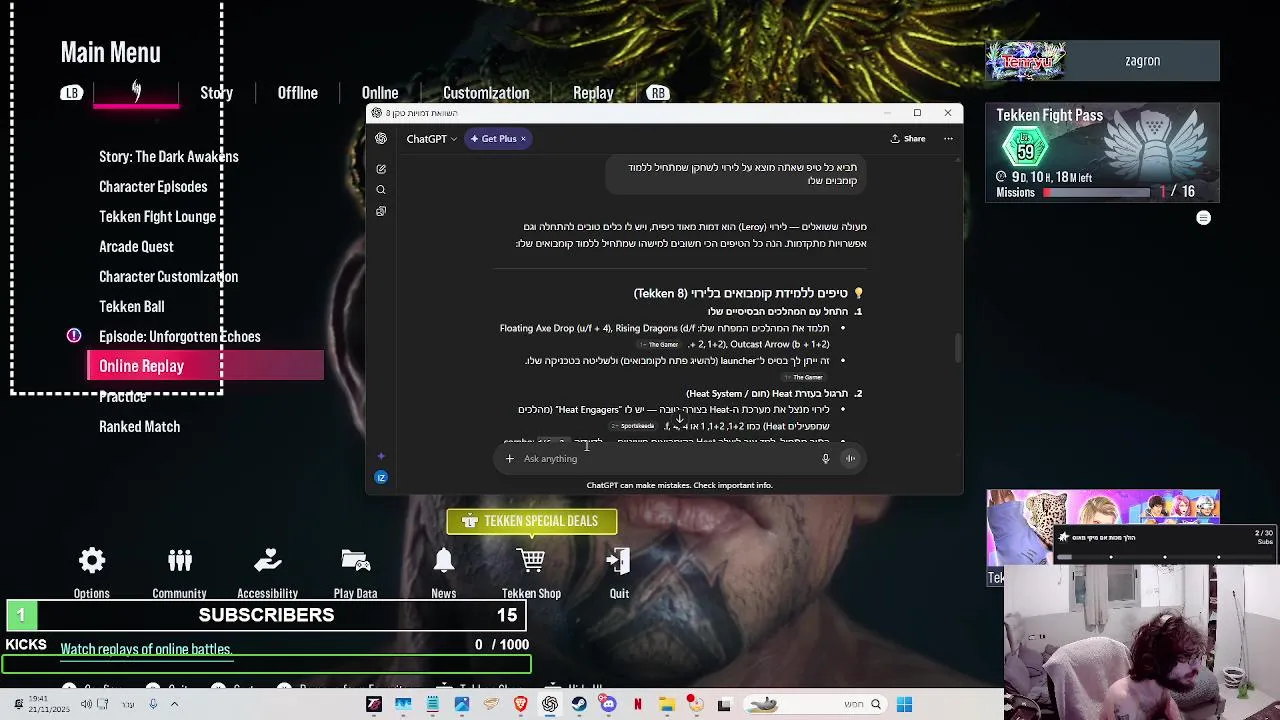Screen dimensions: 1280x720
Task: Click the taskbar volume icon
Action: (x=86, y=704)
